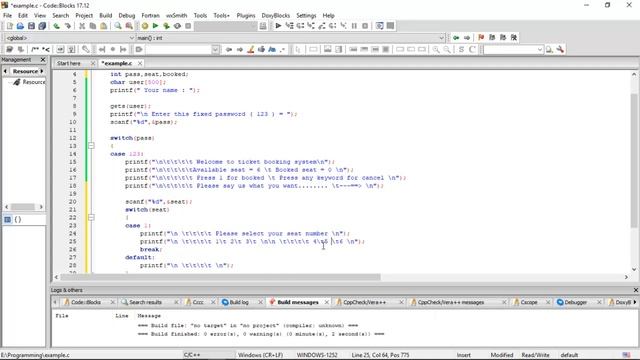Expand the combo box beside the wrench
Viewport: 640px width, 360px height.
540,49
